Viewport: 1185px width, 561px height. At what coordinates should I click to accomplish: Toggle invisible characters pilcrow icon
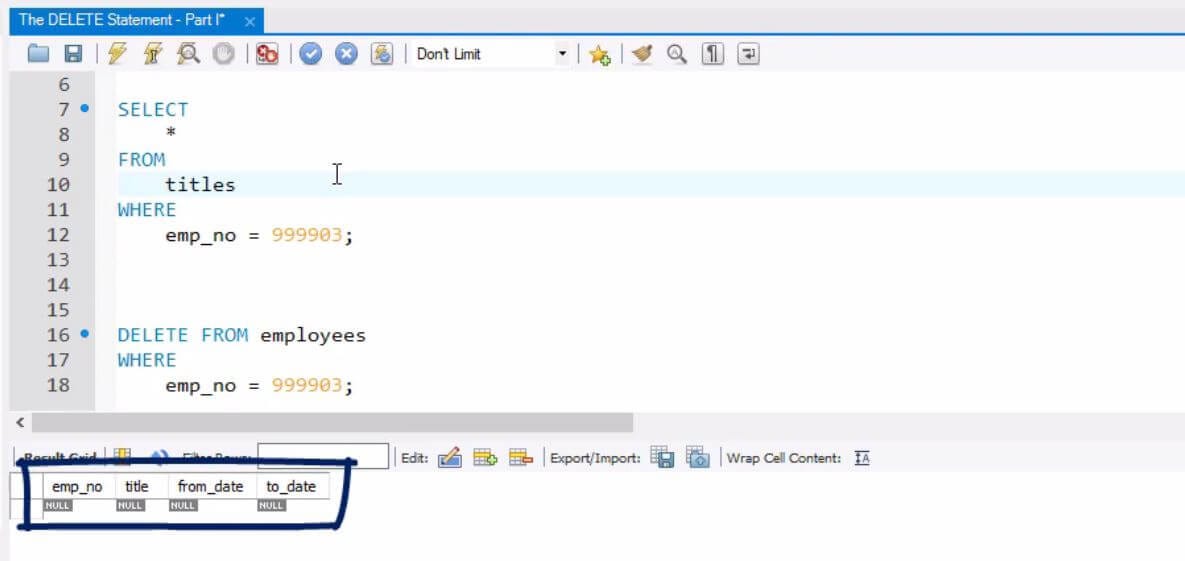coord(712,54)
